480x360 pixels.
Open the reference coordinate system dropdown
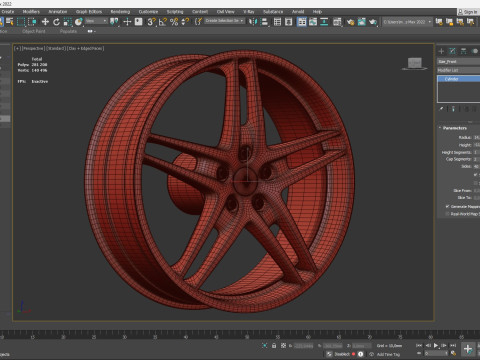click(96, 21)
